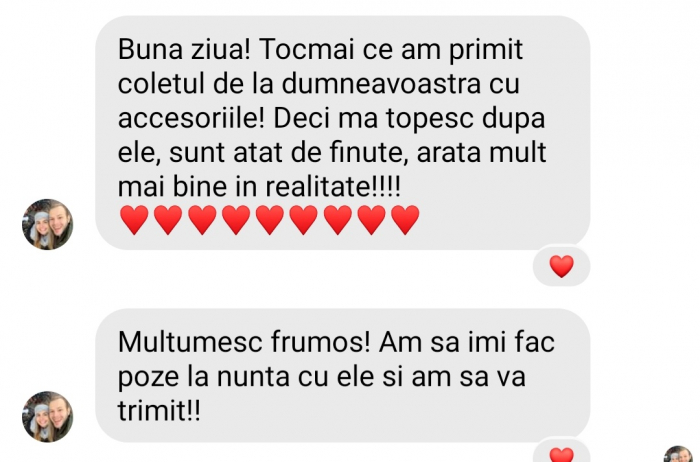Image resolution: width=700 pixels, height=462 pixels.
Task: Tap the small seen-indicator avatar at bottom right
Action: pyautogui.click(x=679, y=454)
